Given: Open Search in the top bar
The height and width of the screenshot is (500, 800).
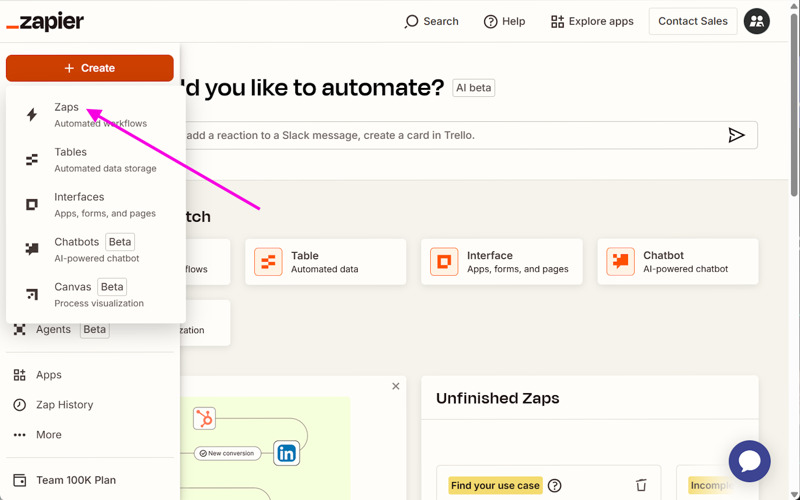Looking at the screenshot, I should (x=432, y=21).
